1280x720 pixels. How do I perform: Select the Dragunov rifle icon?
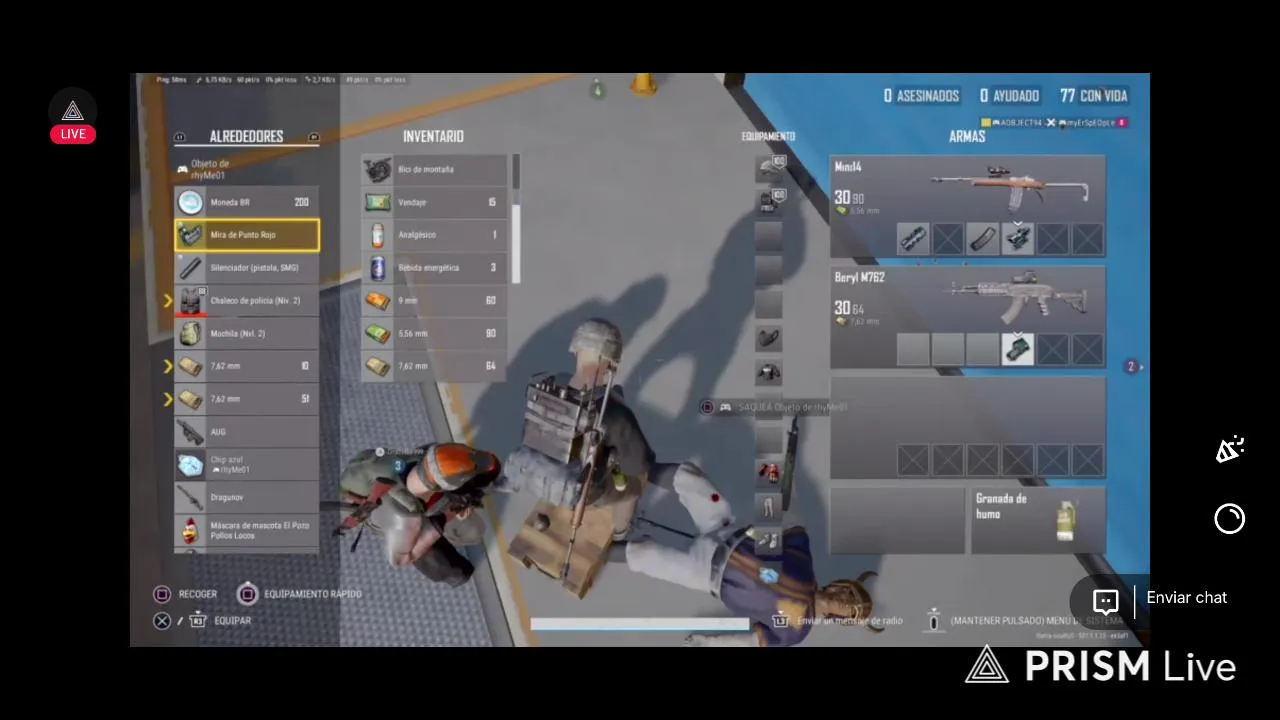pyautogui.click(x=190, y=497)
